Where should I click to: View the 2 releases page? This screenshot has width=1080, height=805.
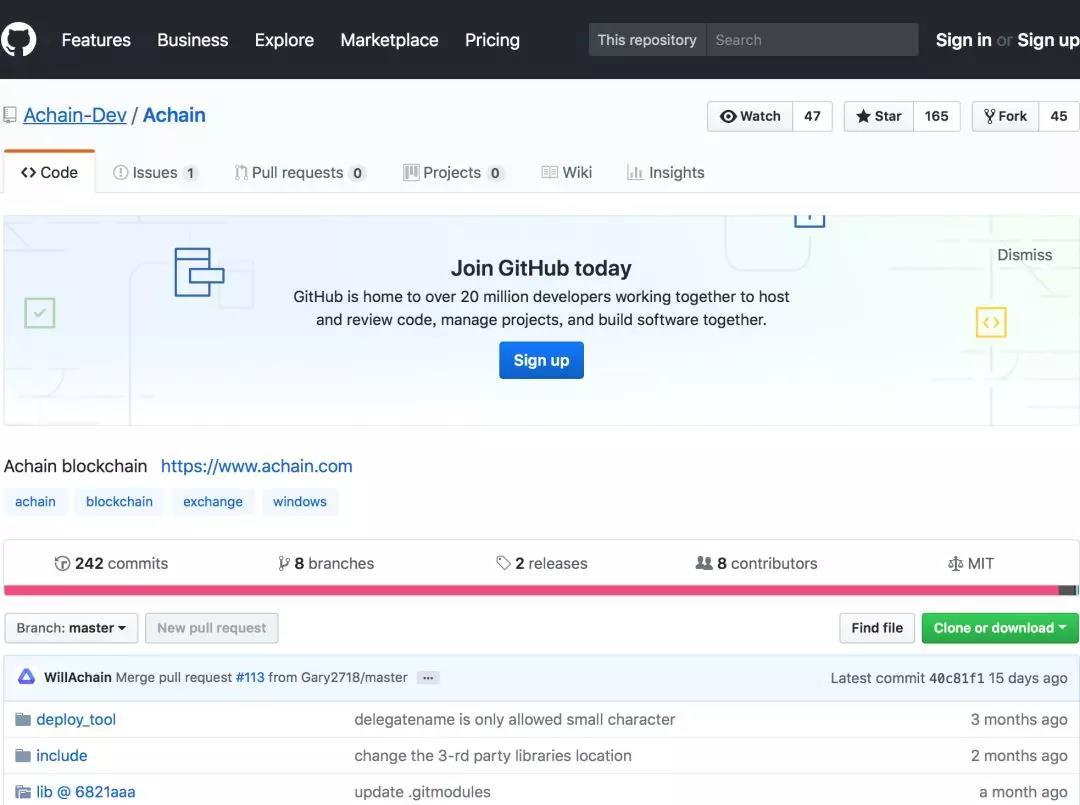(541, 563)
